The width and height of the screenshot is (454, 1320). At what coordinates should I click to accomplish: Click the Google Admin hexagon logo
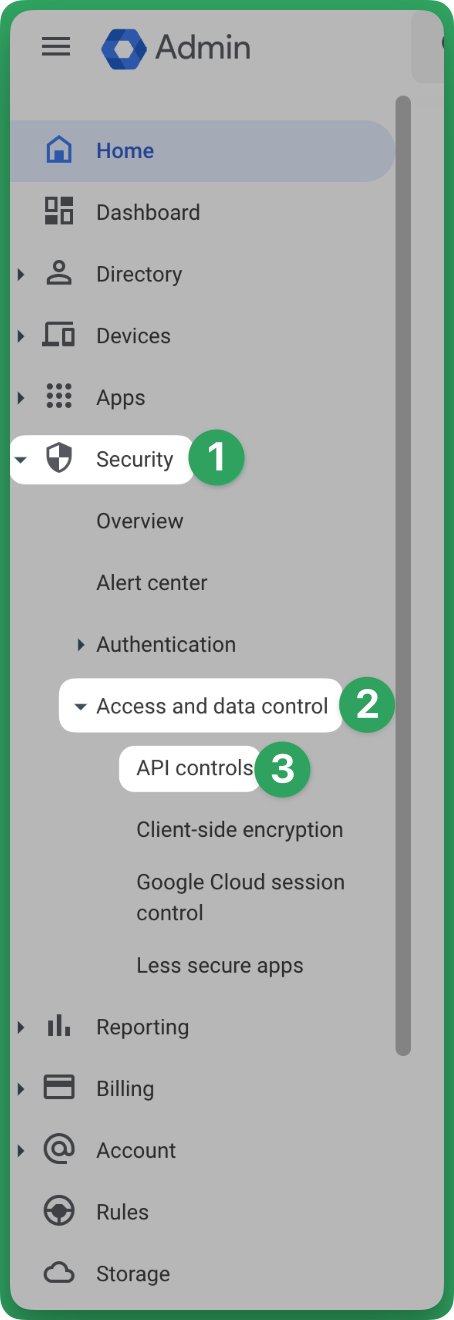pos(124,48)
